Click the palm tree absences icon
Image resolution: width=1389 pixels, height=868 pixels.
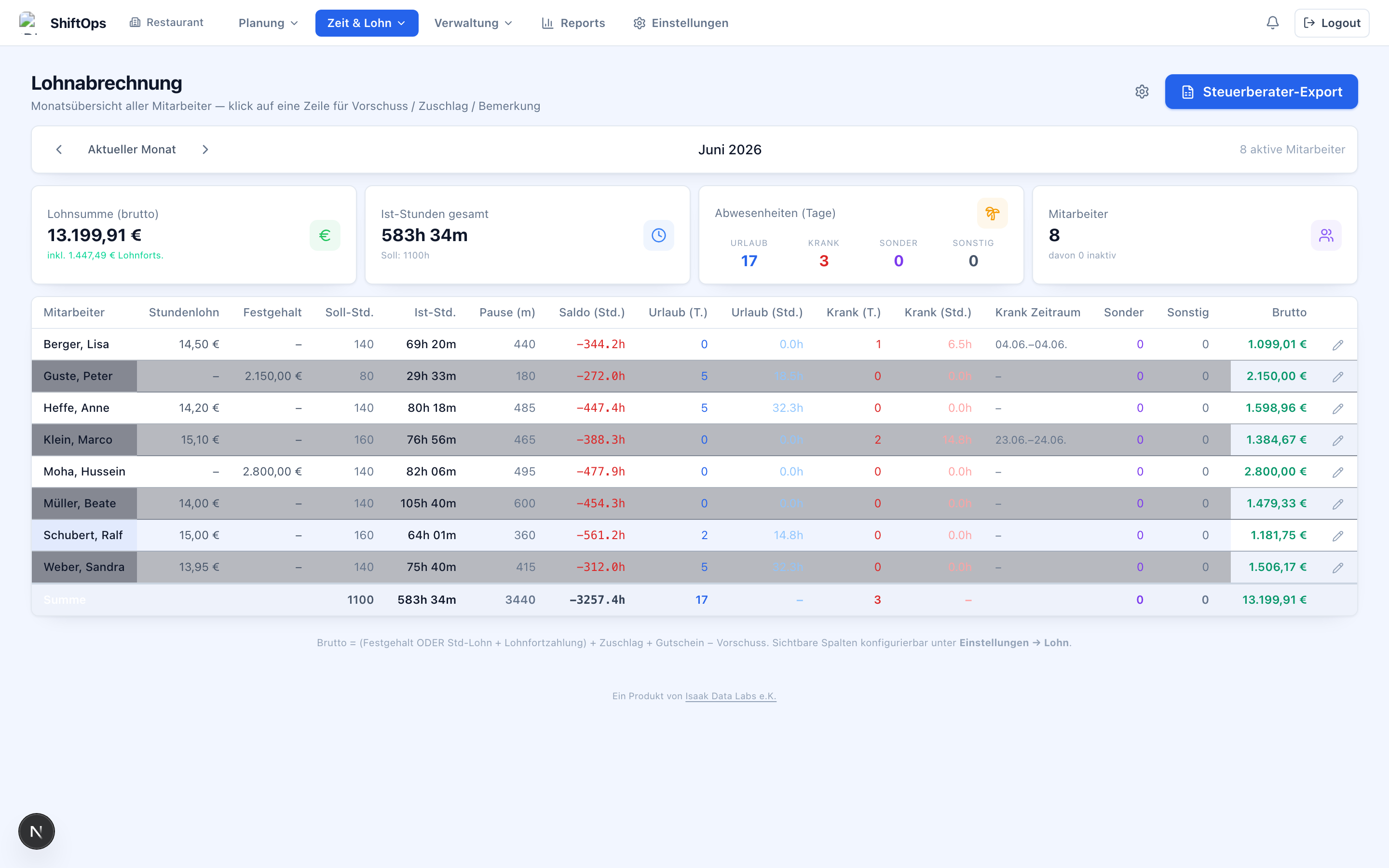pos(993,213)
